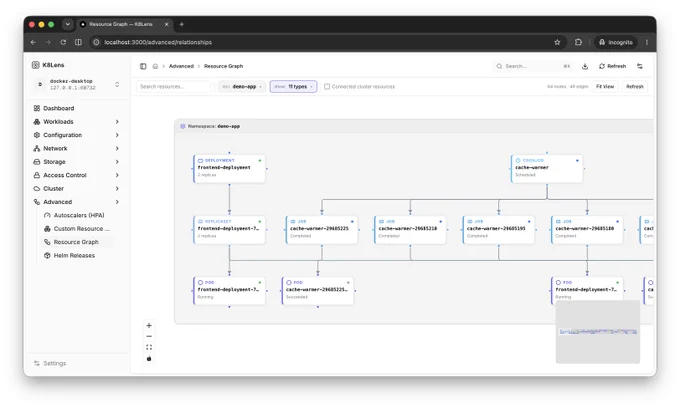
Task: Click the Access Control lock icon
Action: [37, 175]
